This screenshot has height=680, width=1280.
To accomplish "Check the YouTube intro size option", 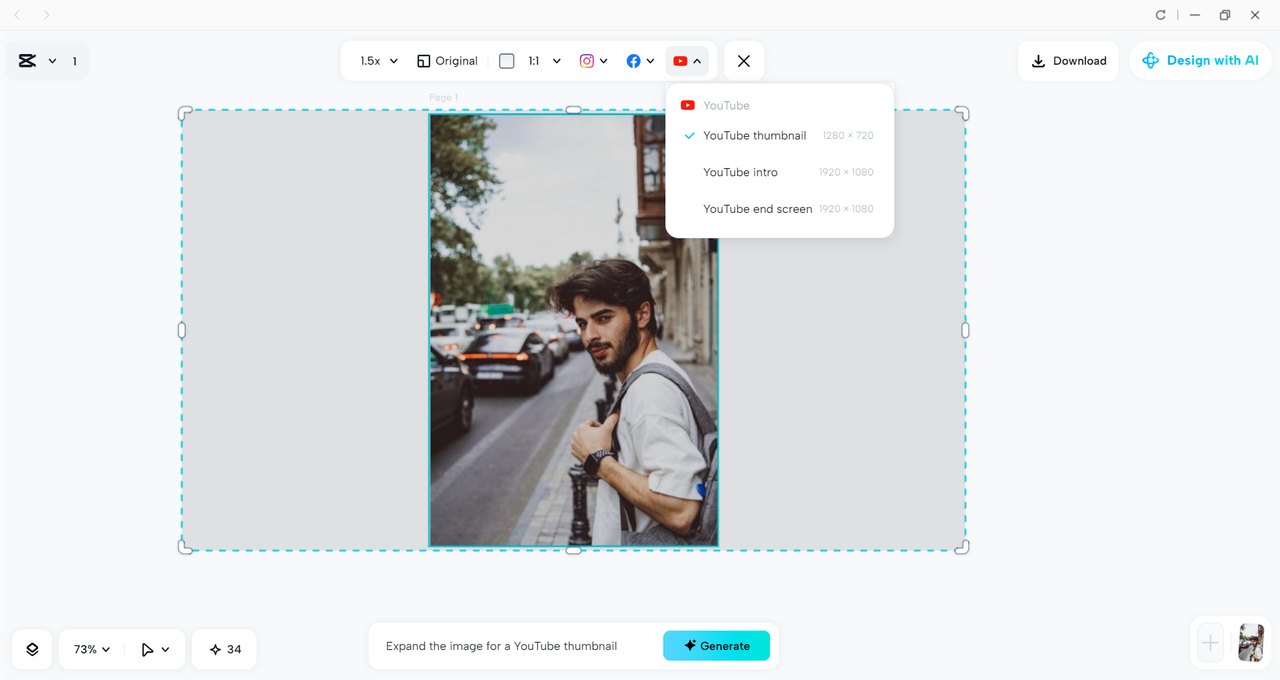I will [x=740, y=172].
